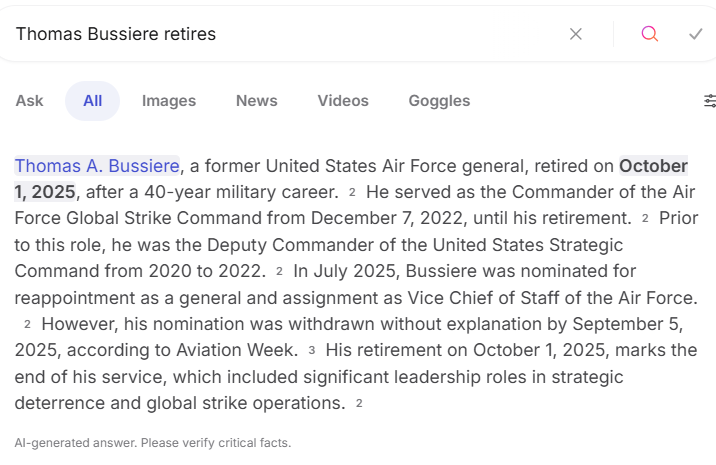This screenshot has width=716, height=465.
Task: Open citation 2 after "40-year military career"
Action: 352,192
